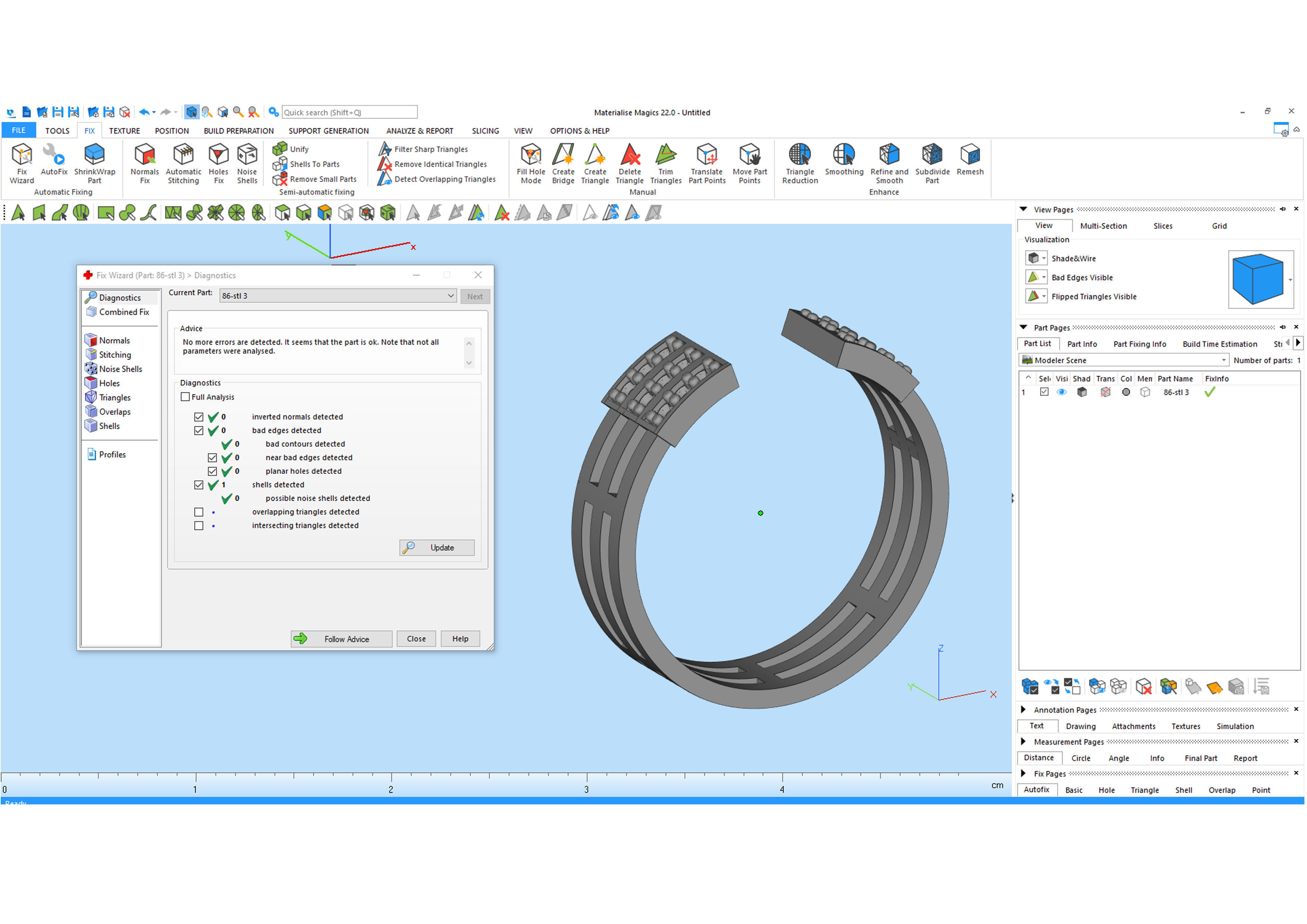Open the Modeler Scene dropdown
The image size is (1307, 924).
(x=1223, y=360)
